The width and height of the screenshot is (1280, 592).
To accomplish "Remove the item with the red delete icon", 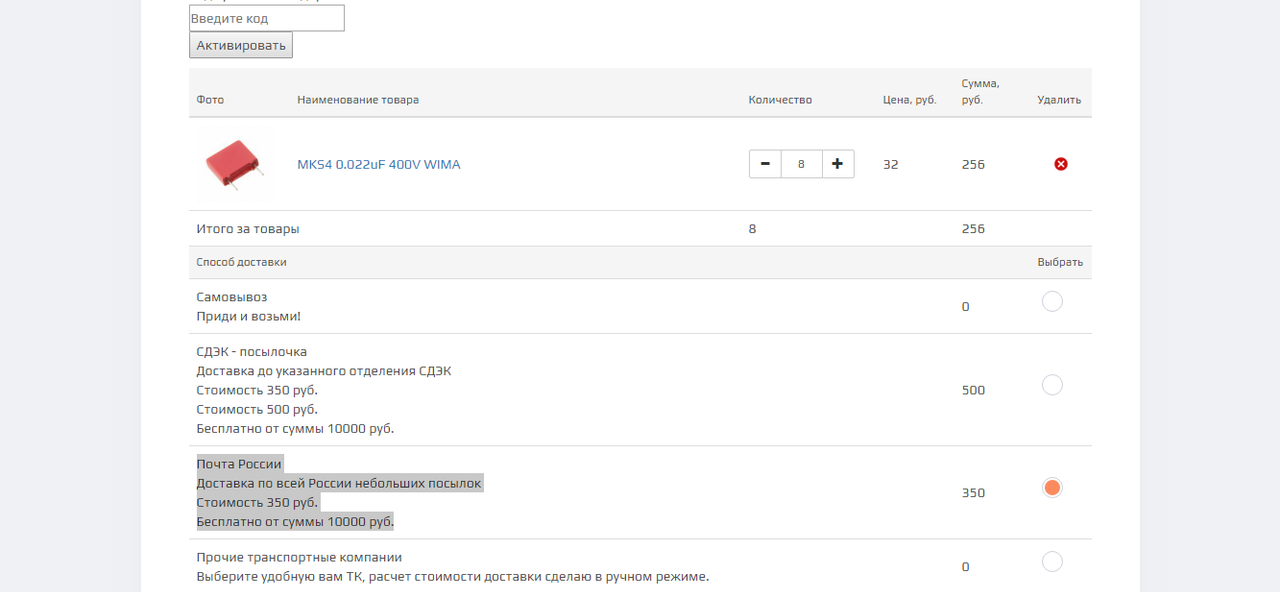I will pyautogui.click(x=1061, y=164).
